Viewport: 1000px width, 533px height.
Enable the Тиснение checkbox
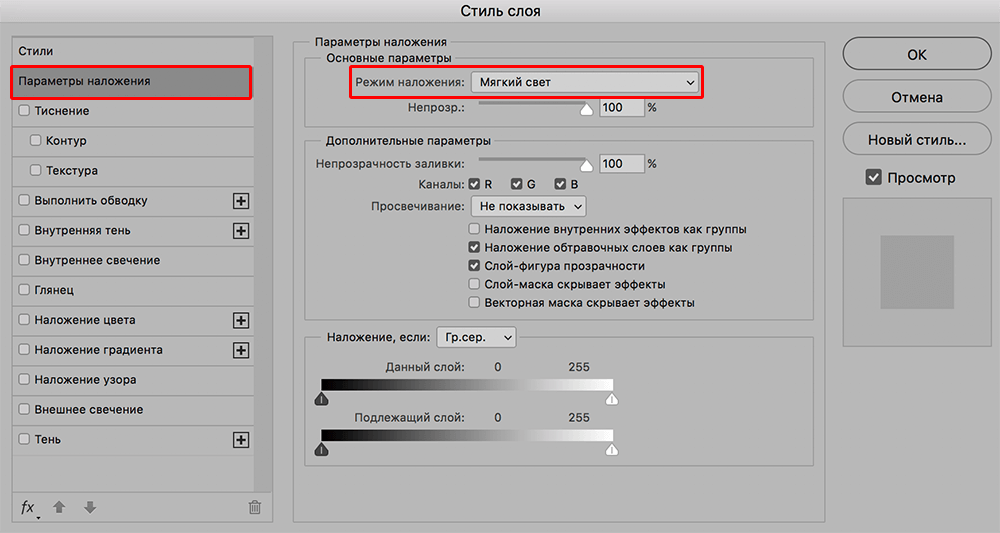click(24, 110)
